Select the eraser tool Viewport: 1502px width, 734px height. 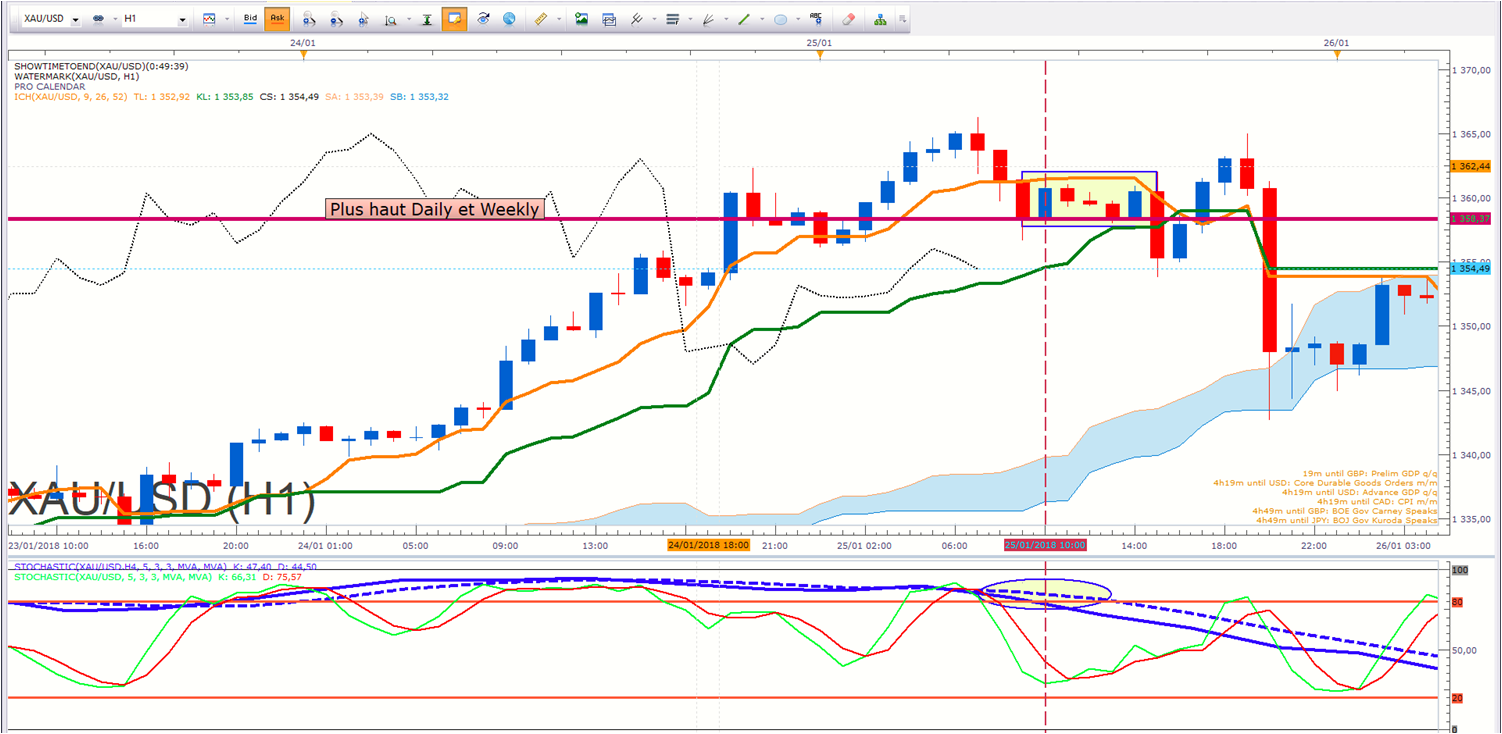point(848,19)
